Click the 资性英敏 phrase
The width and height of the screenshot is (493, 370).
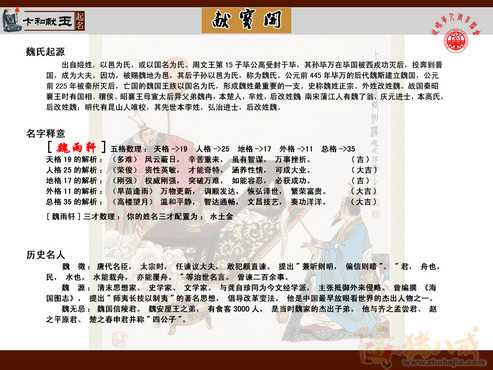click(x=160, y=170)
